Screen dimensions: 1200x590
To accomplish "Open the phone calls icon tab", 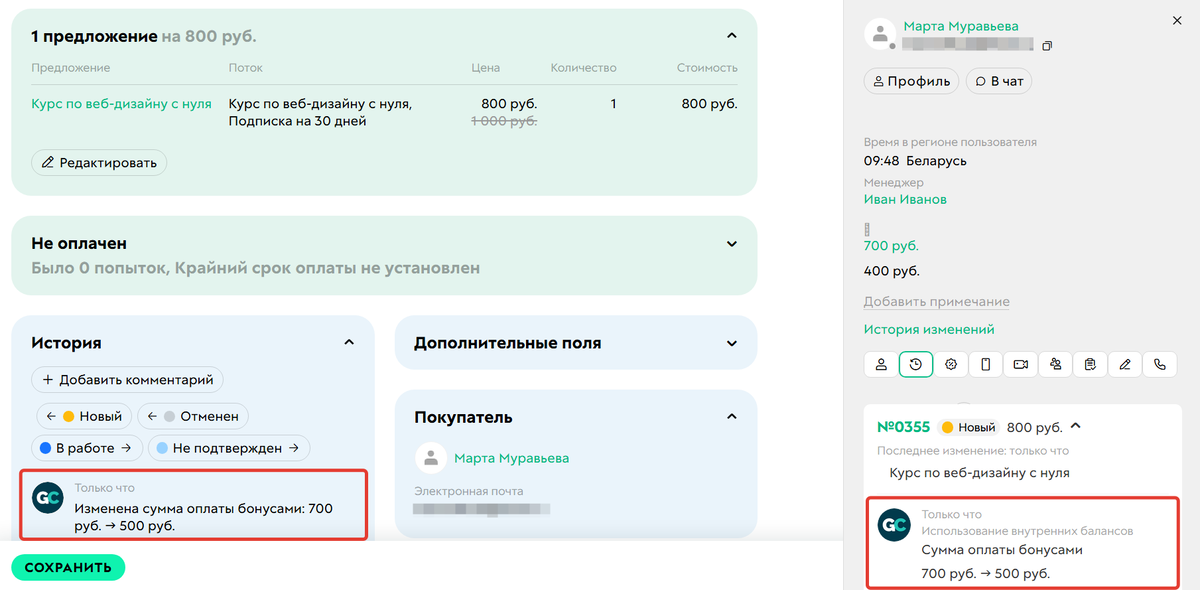I will (1160, 365).
